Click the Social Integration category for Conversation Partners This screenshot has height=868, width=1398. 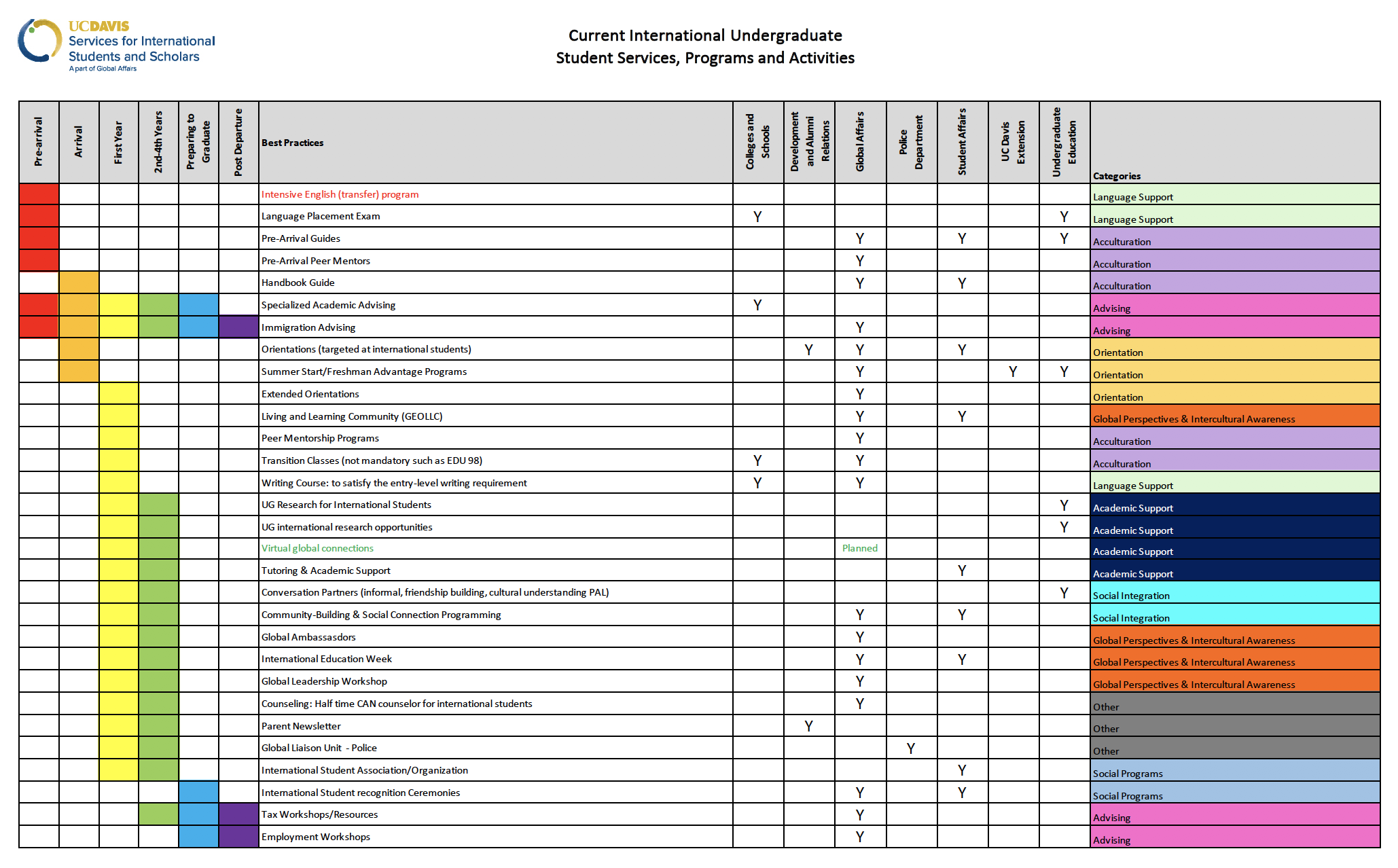pos(1131,596)
